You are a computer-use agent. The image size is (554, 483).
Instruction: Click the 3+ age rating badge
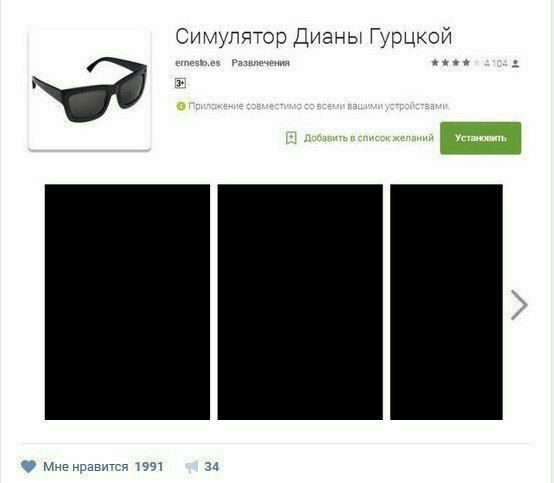point(180,83)
